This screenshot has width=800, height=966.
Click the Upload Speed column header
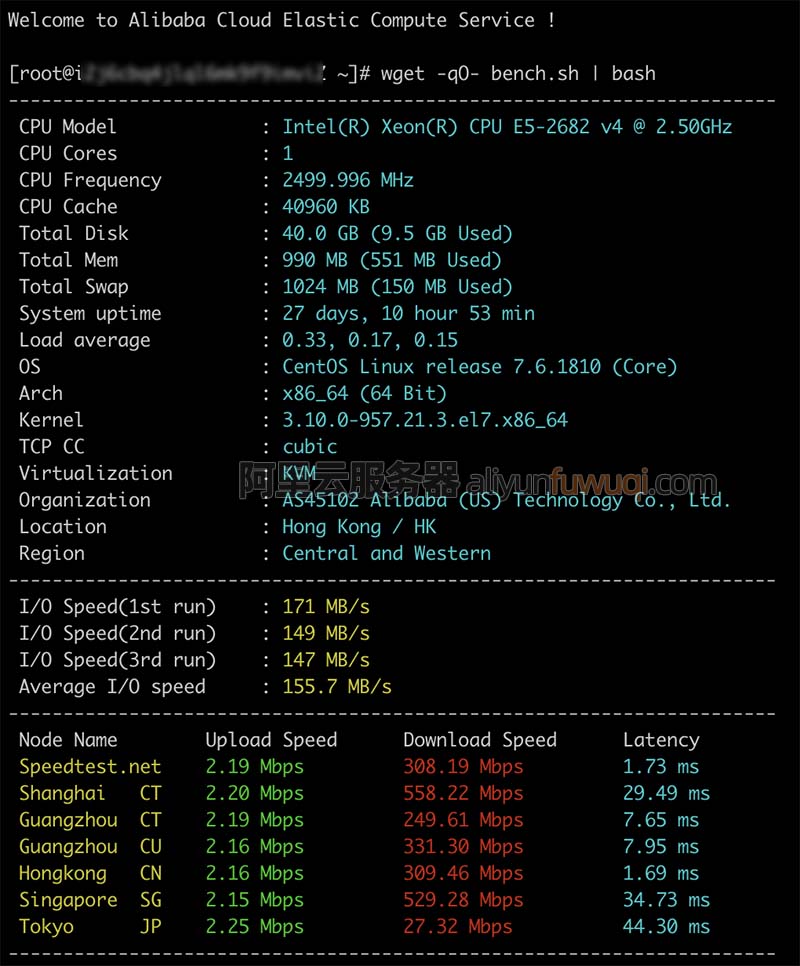271,740
